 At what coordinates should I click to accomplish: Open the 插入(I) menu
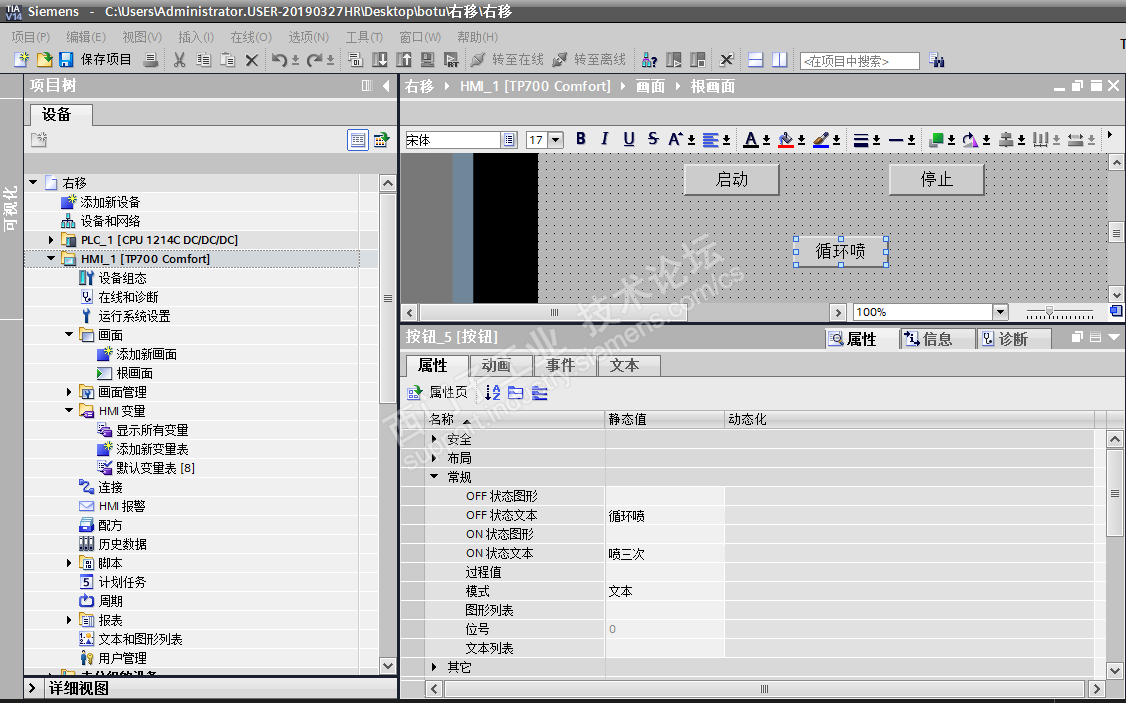click(x=196, y=37)
